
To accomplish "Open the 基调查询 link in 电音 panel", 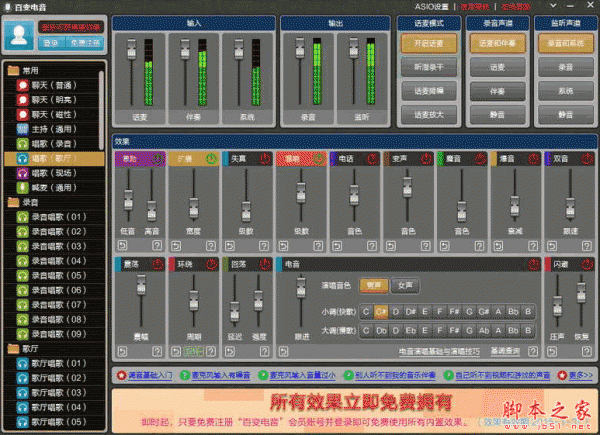I will click(505, 351).
